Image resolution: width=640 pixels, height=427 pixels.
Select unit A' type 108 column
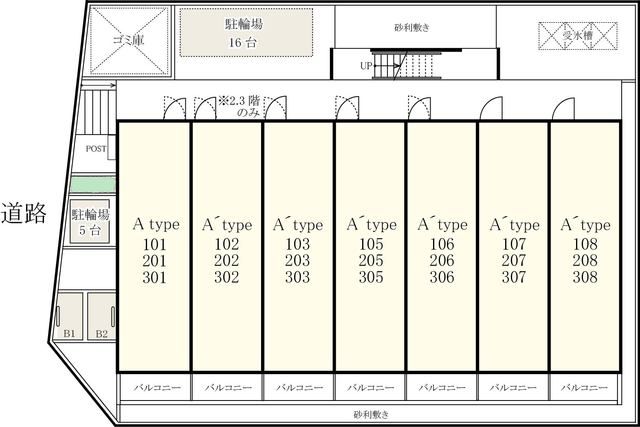(x=585, y=246)
